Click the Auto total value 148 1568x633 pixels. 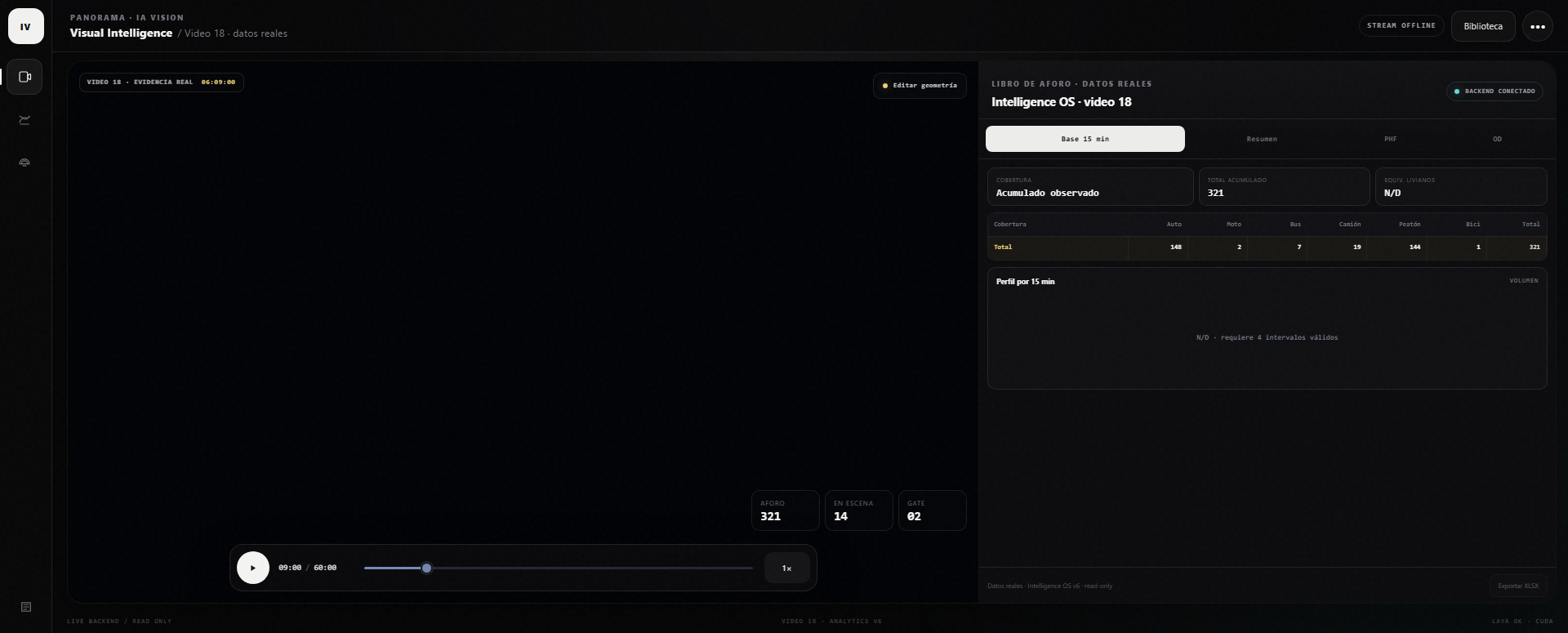[1175, 247]
